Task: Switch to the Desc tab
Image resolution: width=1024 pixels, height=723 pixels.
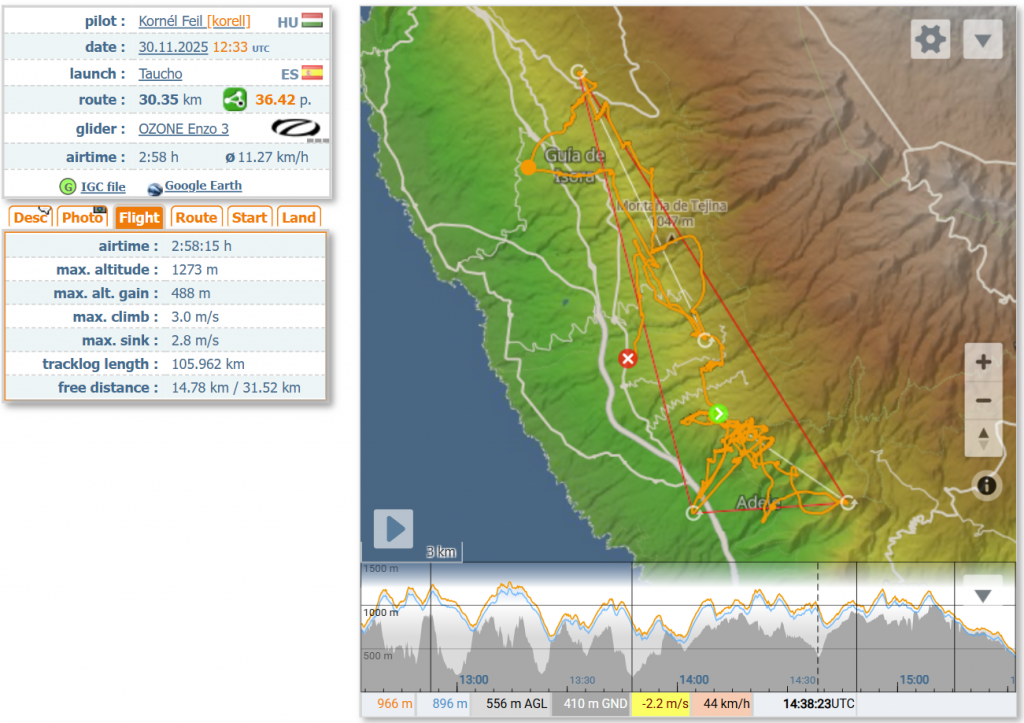Action: [30, 218]
